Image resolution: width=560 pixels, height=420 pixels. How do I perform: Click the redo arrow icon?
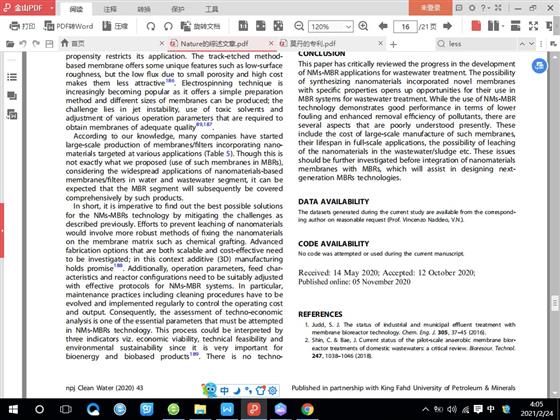coord(36,44)
